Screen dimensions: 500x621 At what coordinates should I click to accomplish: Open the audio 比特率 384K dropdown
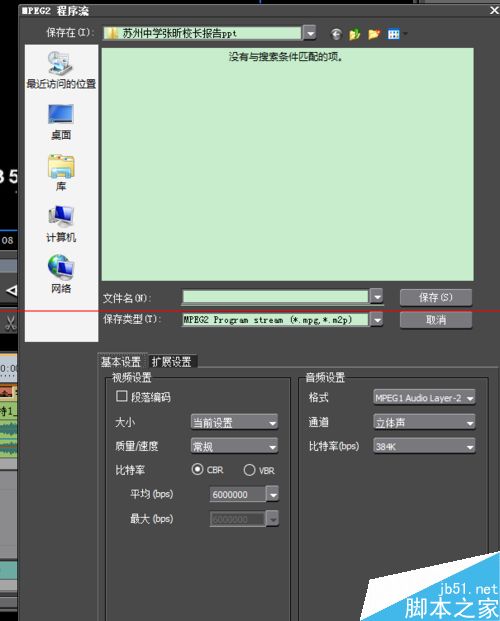(x=424, y=446)
